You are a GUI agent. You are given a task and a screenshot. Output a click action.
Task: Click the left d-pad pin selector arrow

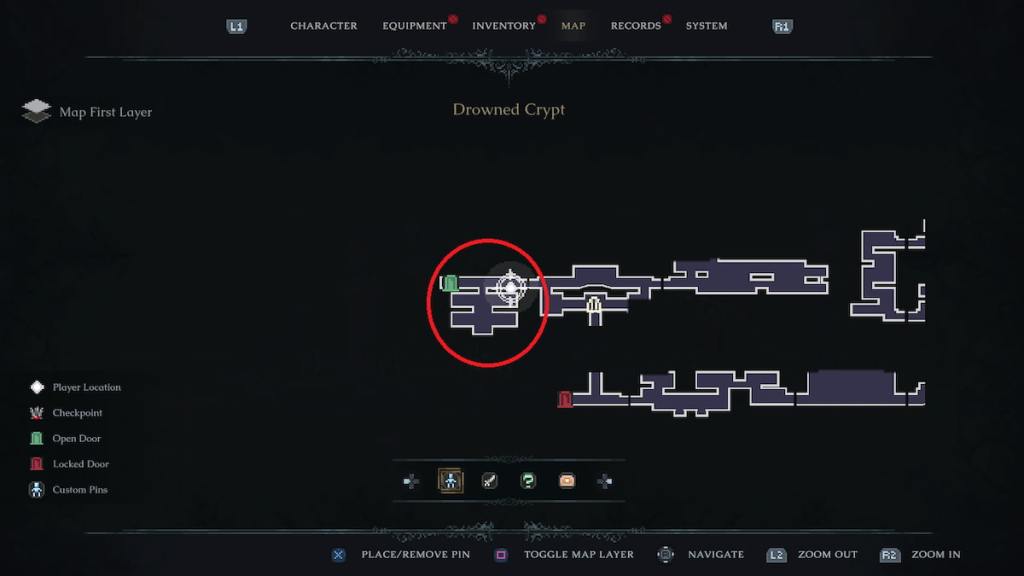pos(411,482)
